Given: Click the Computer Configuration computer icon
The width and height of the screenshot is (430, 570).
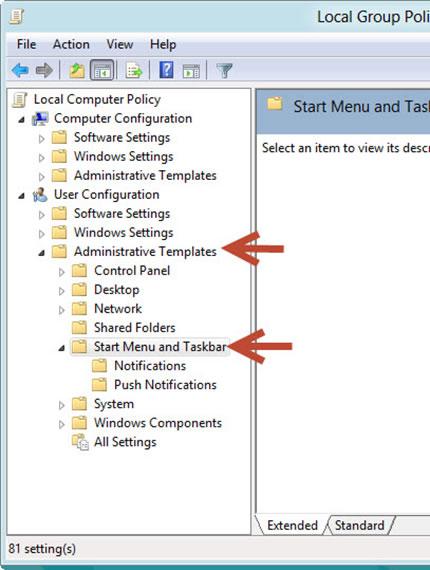Looking at the screenshot, I should pos(40,119).
